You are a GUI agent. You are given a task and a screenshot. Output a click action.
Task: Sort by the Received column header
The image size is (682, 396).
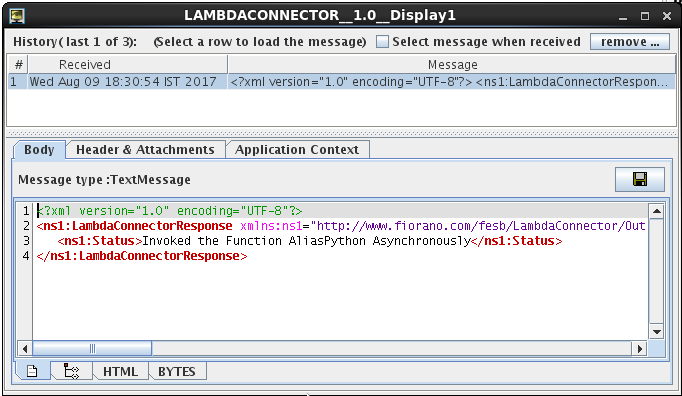pos(128,65)
